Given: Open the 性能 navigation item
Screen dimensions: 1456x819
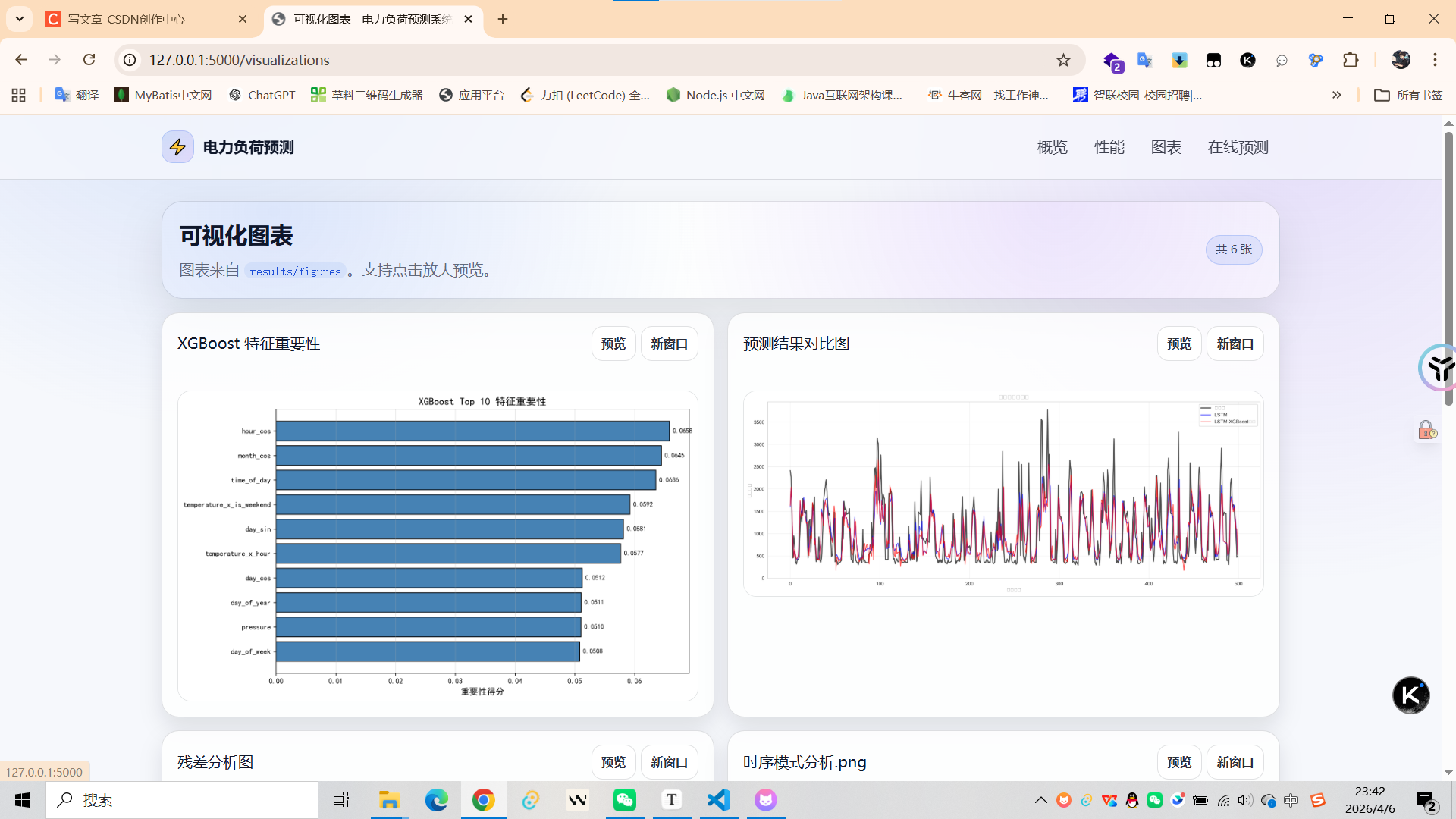Looking at the screenshot, I should coord(1109,147).
